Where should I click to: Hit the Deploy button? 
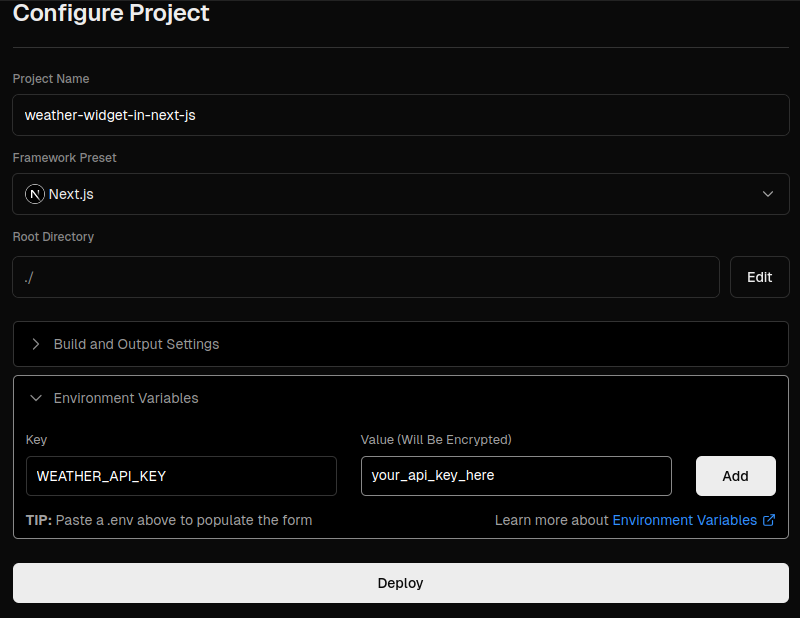[x=400, y=583]
